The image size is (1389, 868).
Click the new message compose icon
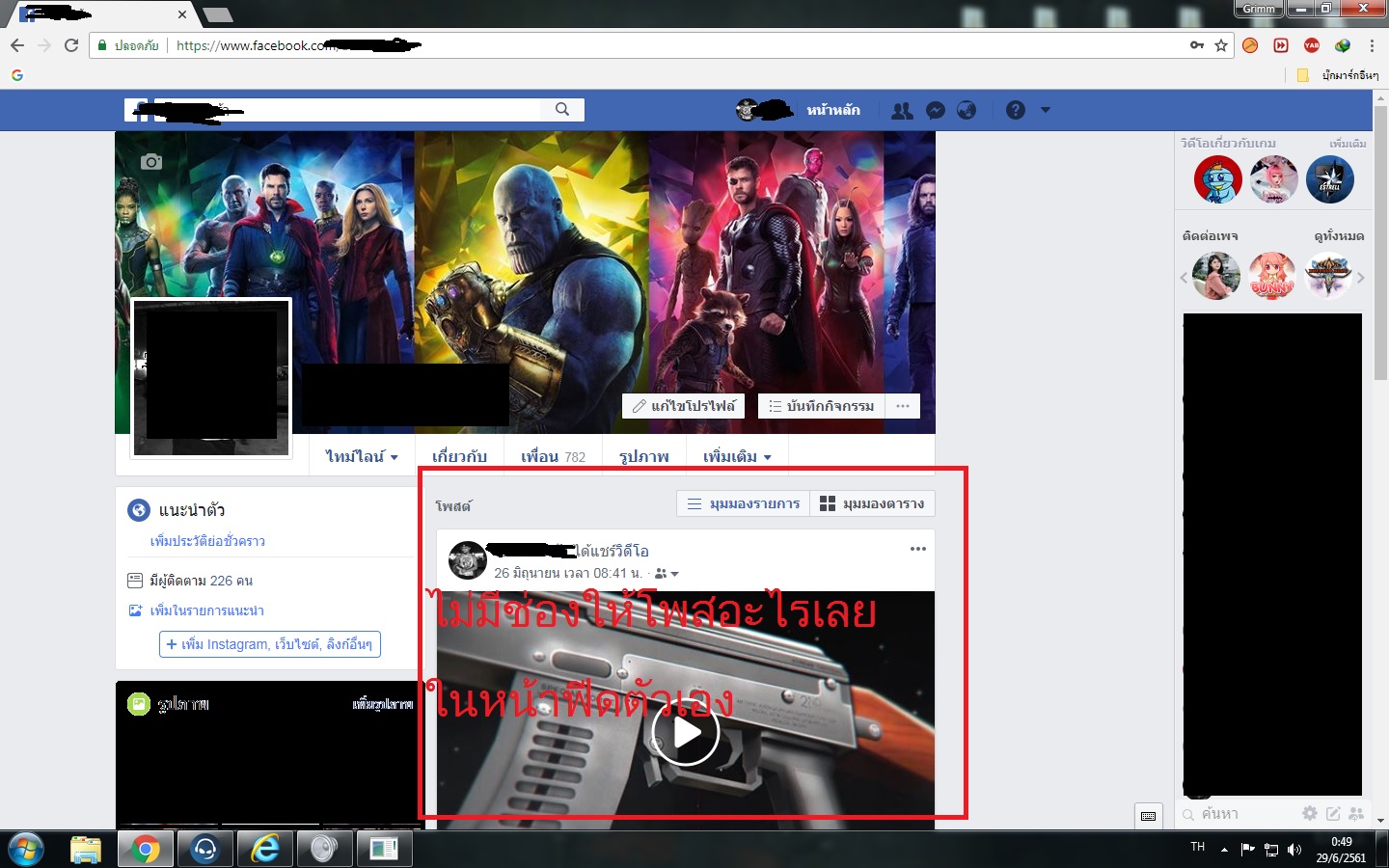1333,813
